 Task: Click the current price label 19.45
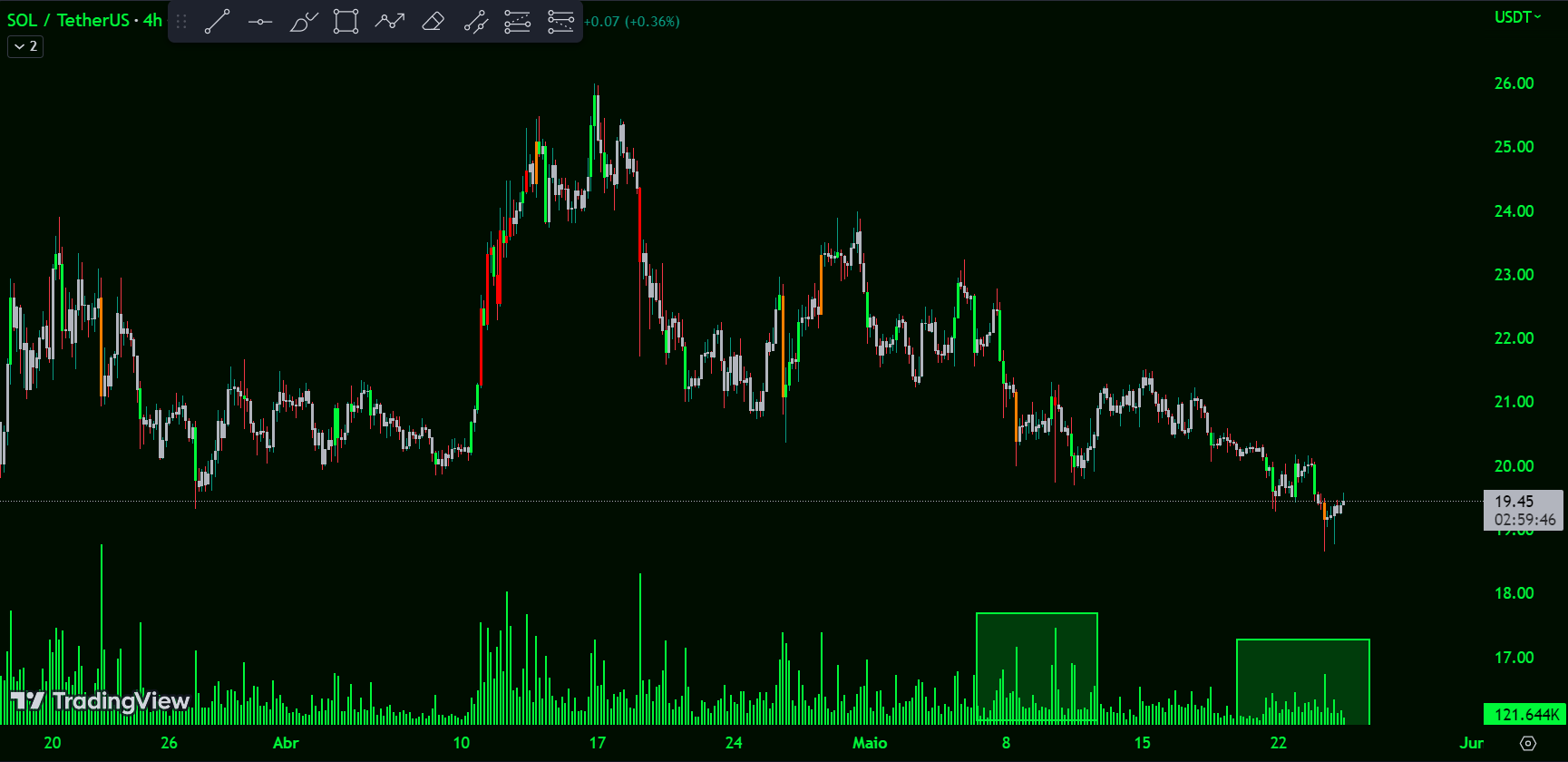tap(1524, 510)
